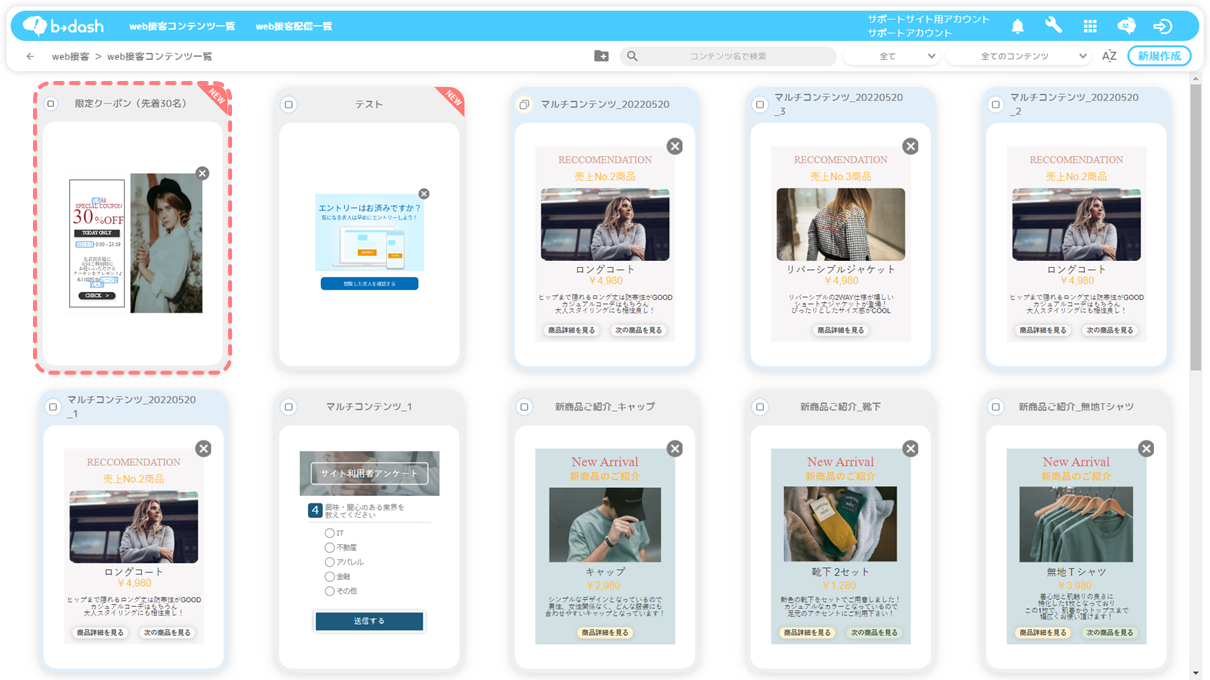Tick the 新商品ご紹介_無地Tシャツ checkbox
1210x680 pixels.
pos(995,407)
